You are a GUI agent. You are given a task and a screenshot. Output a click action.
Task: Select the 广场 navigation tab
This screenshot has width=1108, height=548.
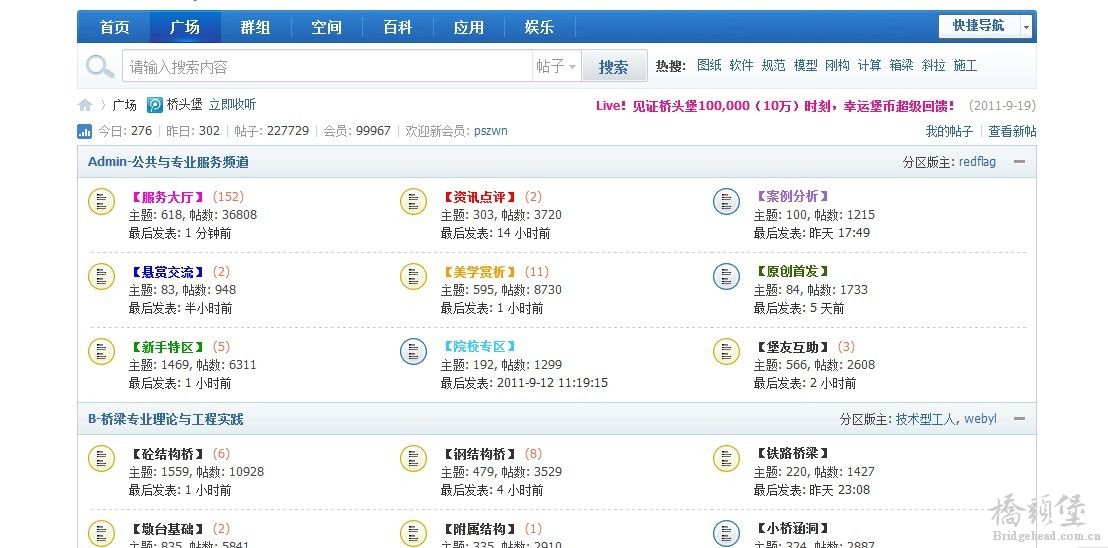185,28
